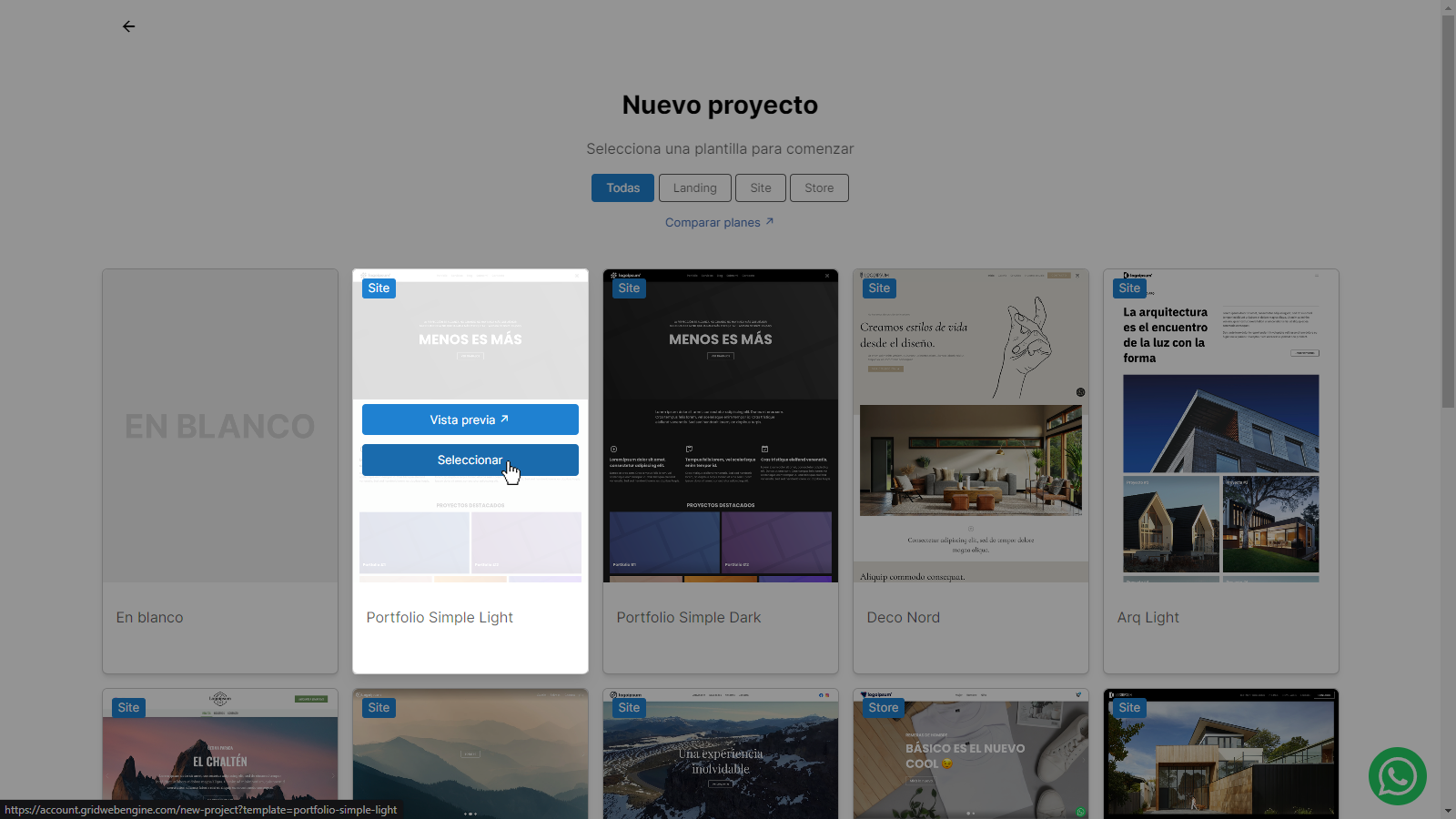Click the back arrow icon
Image resolution: width=1456 pixels, height=819 pixels.
(128, 26)
